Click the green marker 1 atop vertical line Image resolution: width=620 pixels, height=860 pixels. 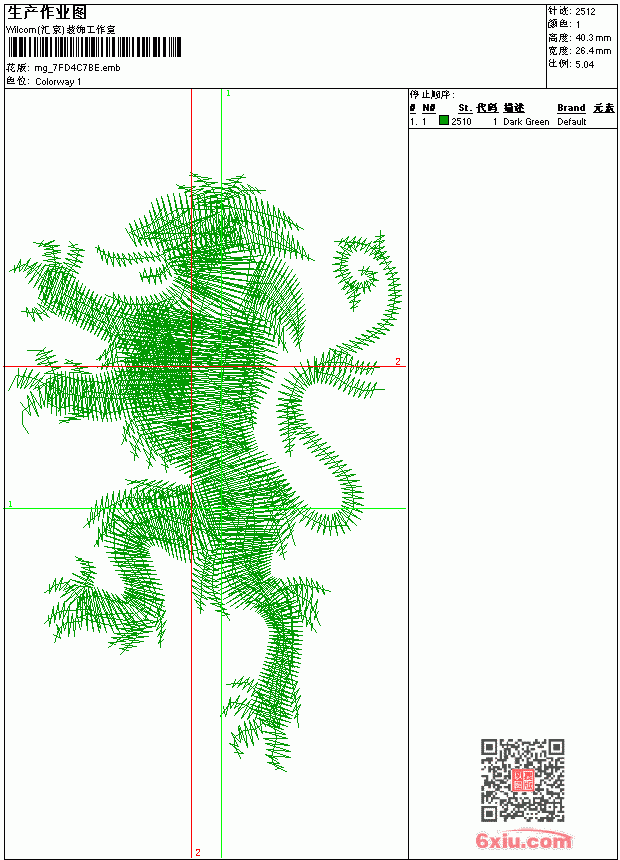tap(228, 94)
